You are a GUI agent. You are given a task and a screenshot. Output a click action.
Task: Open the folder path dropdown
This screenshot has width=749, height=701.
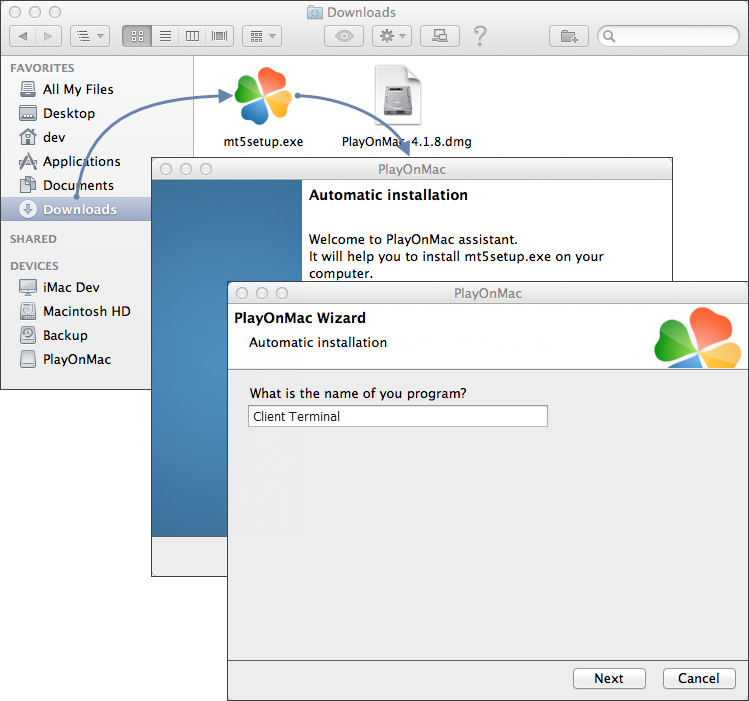coord(89,36)
